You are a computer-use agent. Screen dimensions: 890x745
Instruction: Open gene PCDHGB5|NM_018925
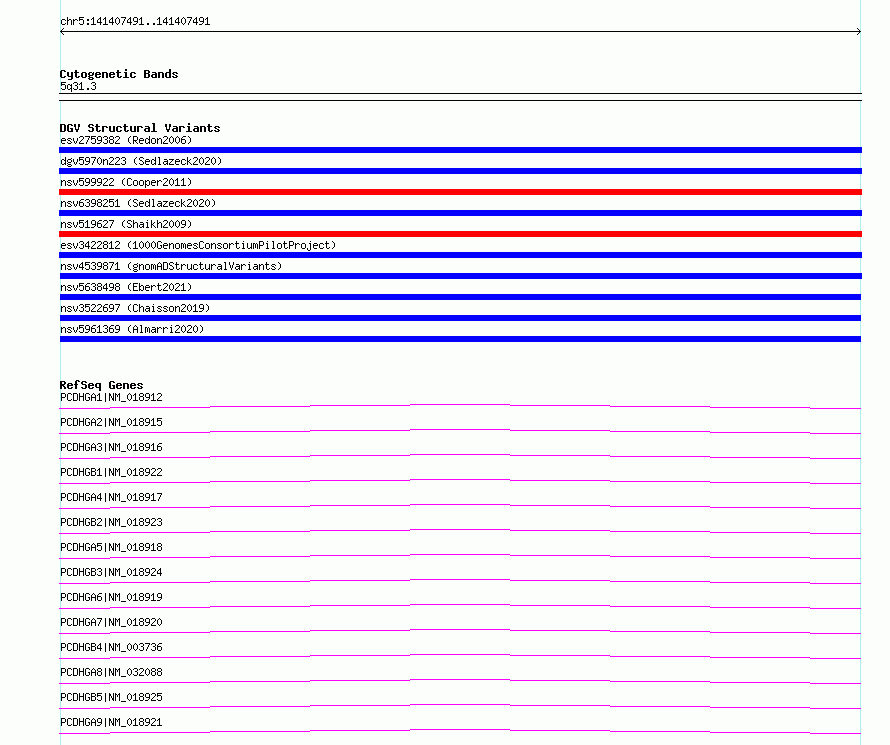click(111, 697)
